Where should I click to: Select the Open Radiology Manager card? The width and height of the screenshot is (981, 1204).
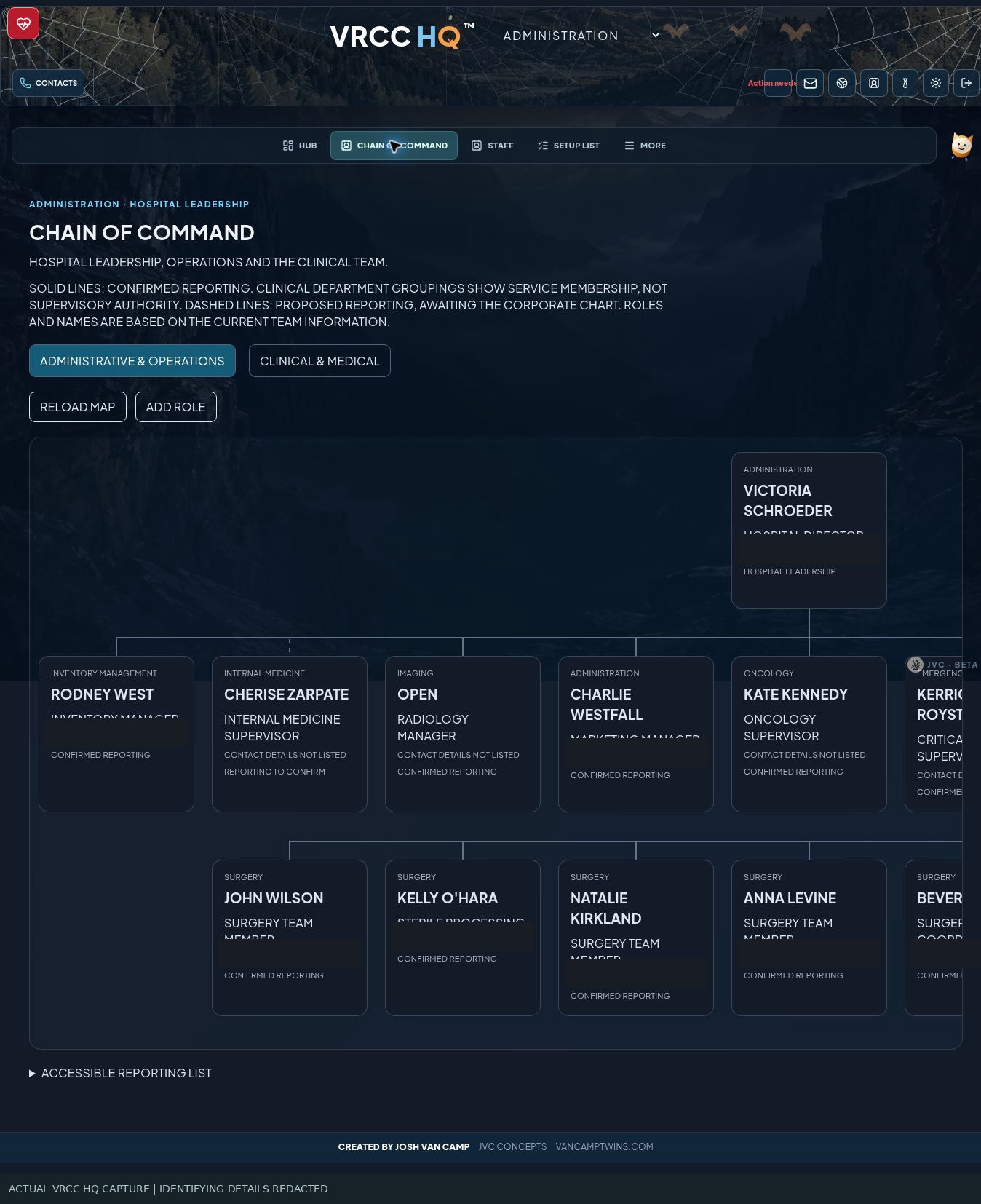pos(463,734)
